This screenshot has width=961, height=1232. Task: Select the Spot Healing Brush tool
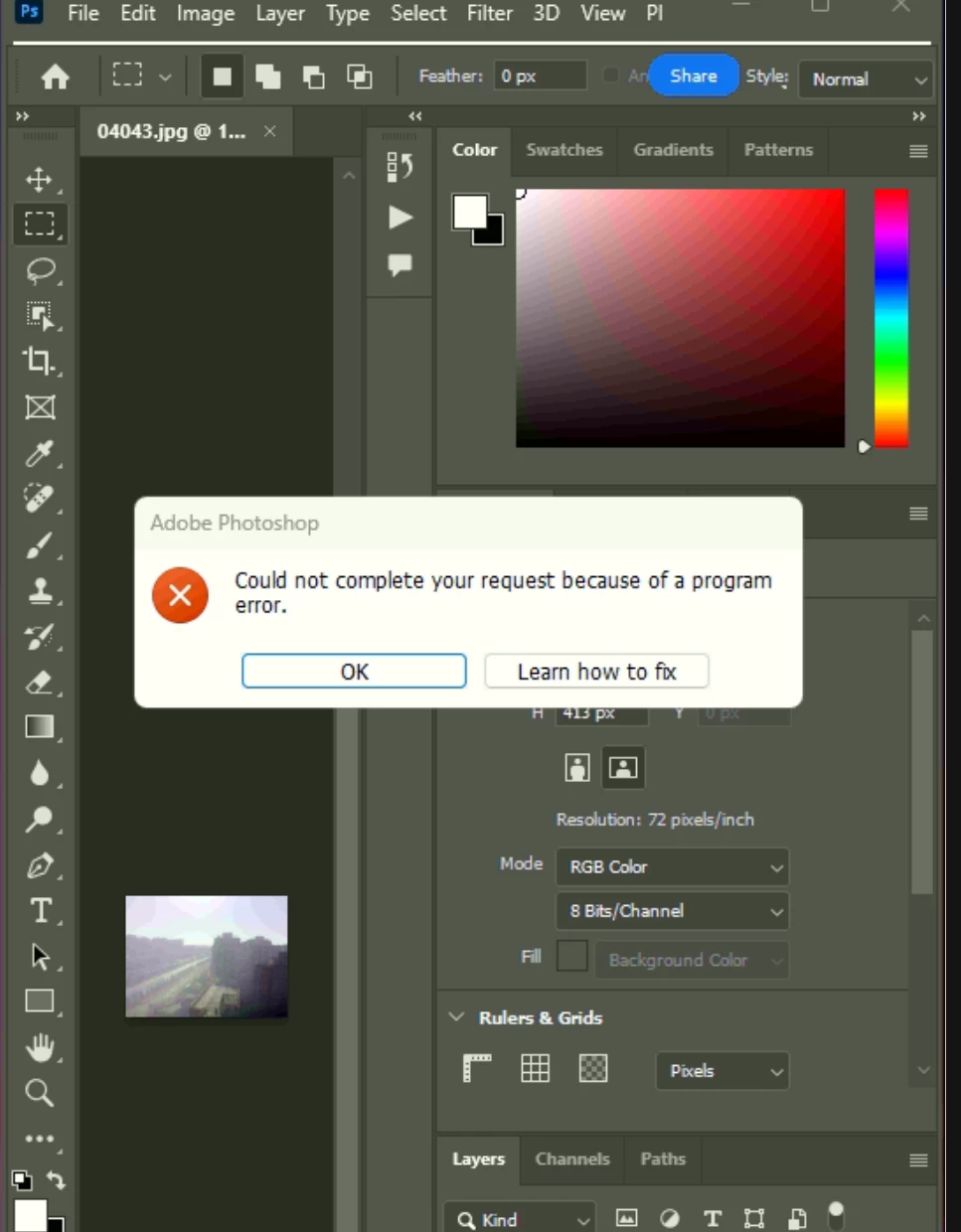(x=40, y=499)
